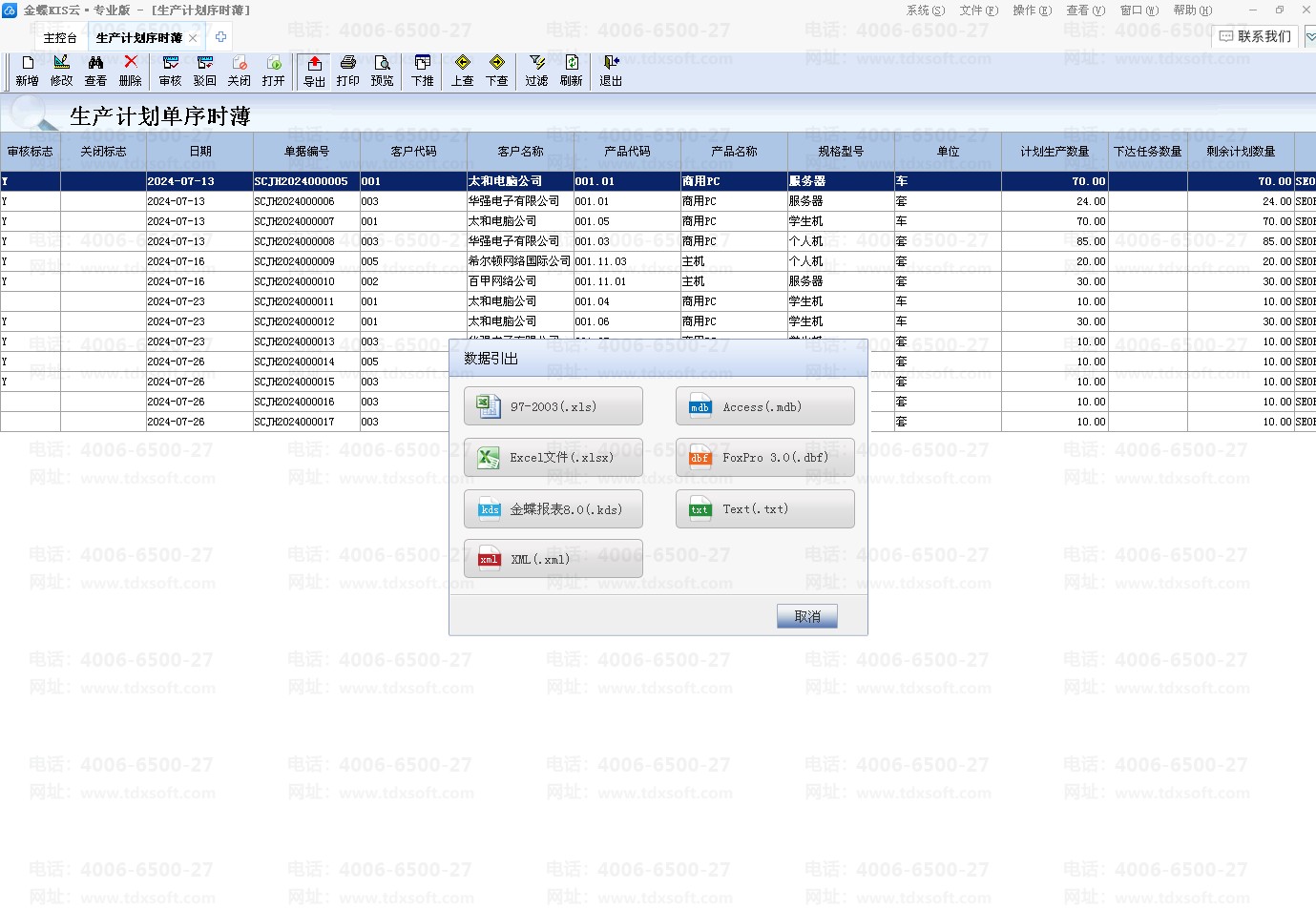Click the 驳回 (Reject) toolbar icon
Screen dimensions: 1316x909
tap(205, 72)
